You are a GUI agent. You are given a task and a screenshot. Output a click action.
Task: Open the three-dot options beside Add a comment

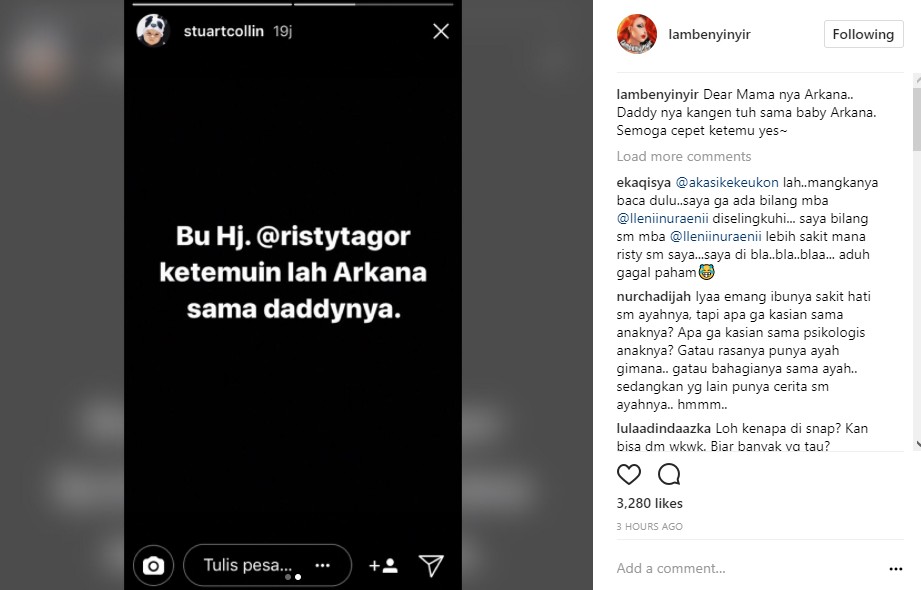tap(896, 569)
